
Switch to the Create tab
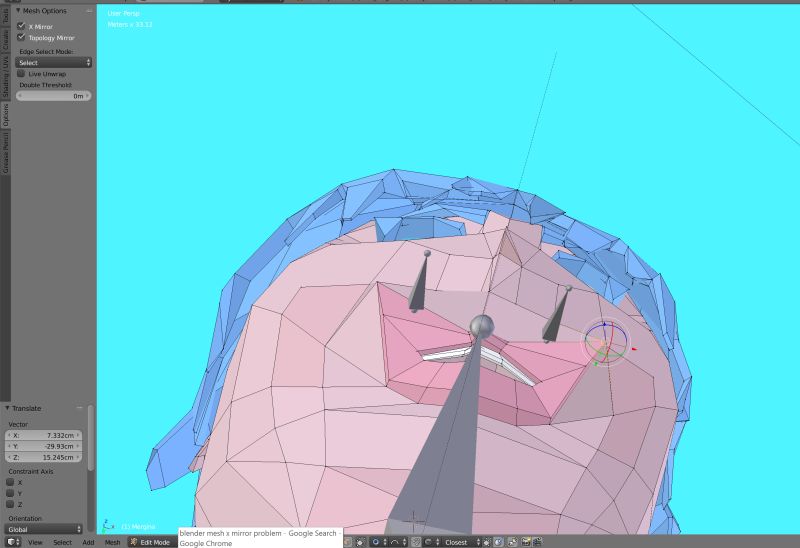click(5, 40)
